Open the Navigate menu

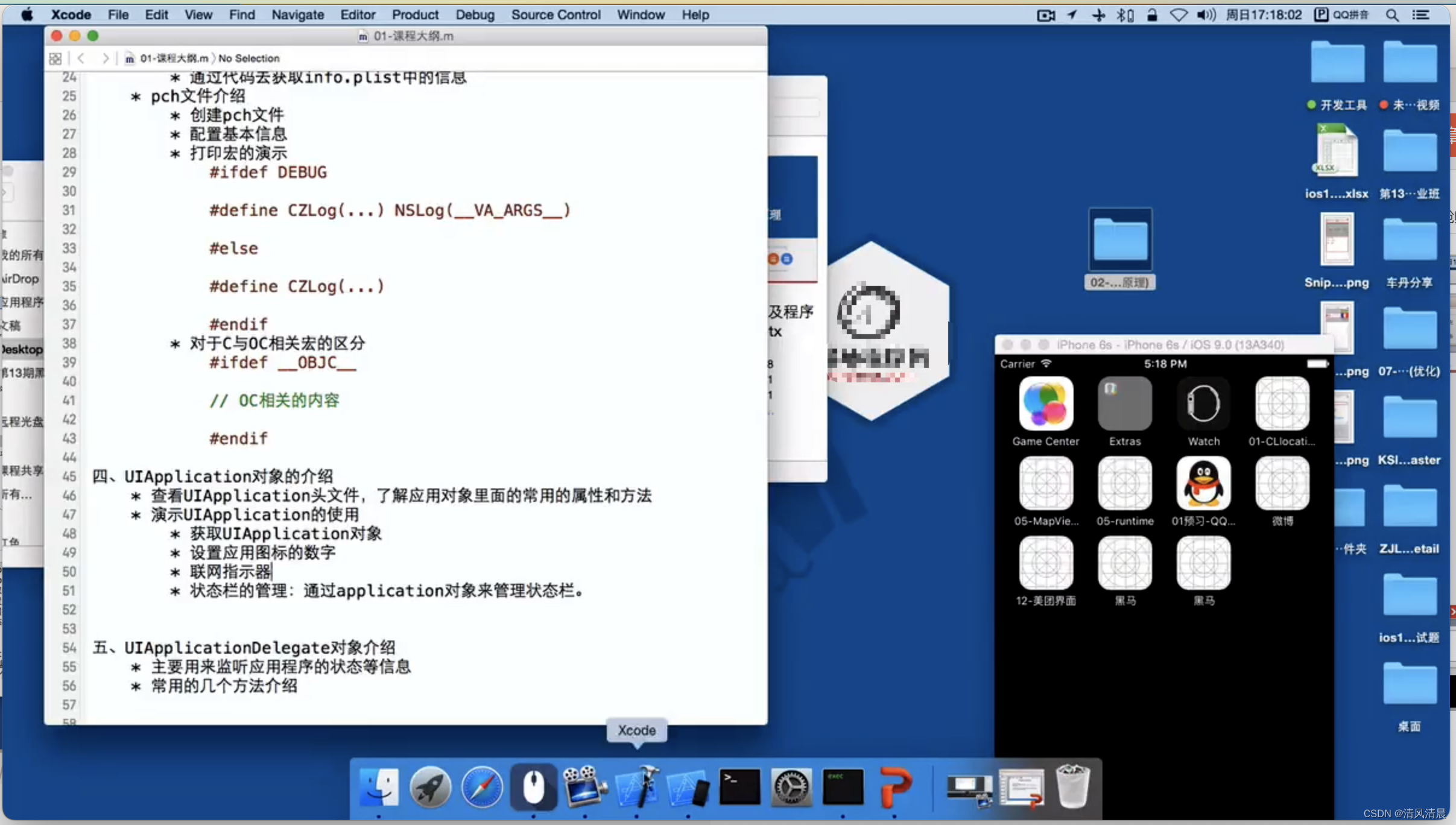[x=297, y=14]
